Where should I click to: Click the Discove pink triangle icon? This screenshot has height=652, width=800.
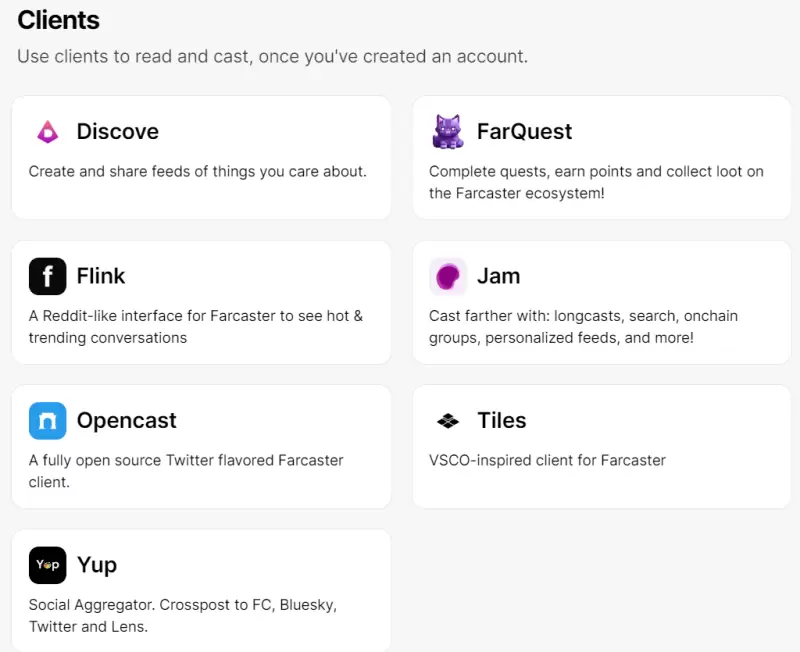click(47, 132)
